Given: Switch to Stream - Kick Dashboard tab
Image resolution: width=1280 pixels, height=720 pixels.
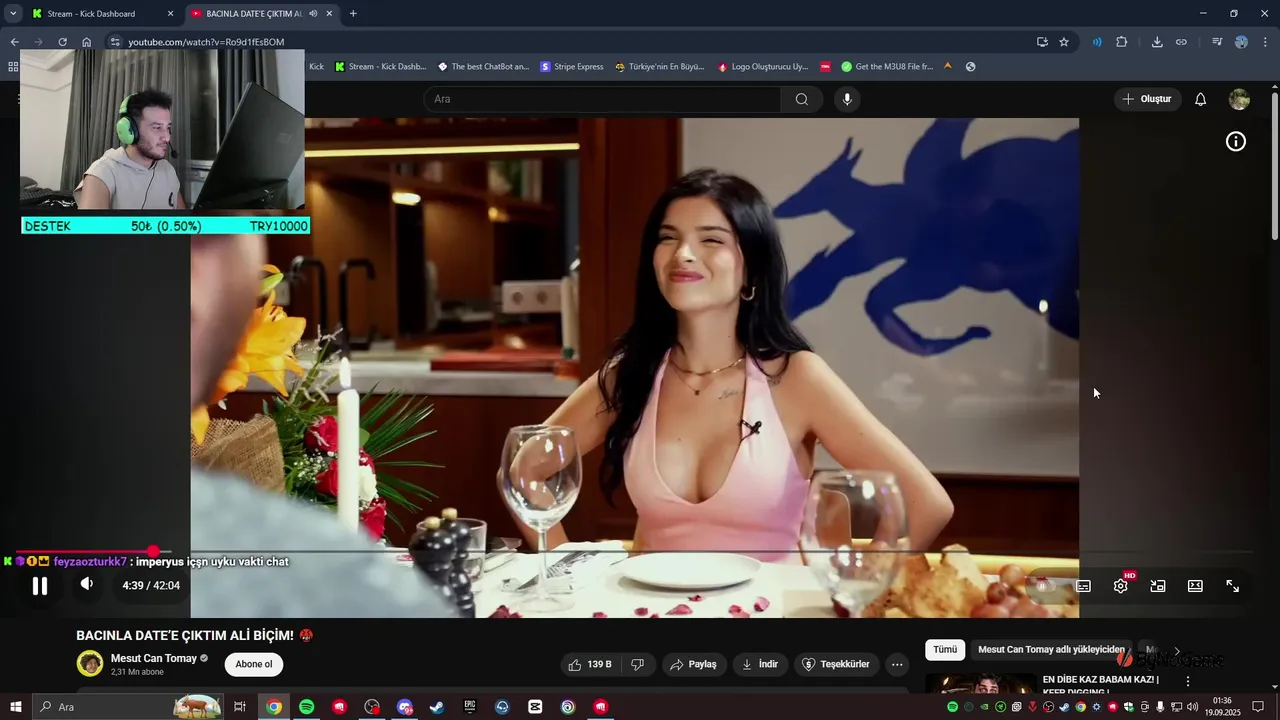Looking at the screenshot, I should click(100, 14).
